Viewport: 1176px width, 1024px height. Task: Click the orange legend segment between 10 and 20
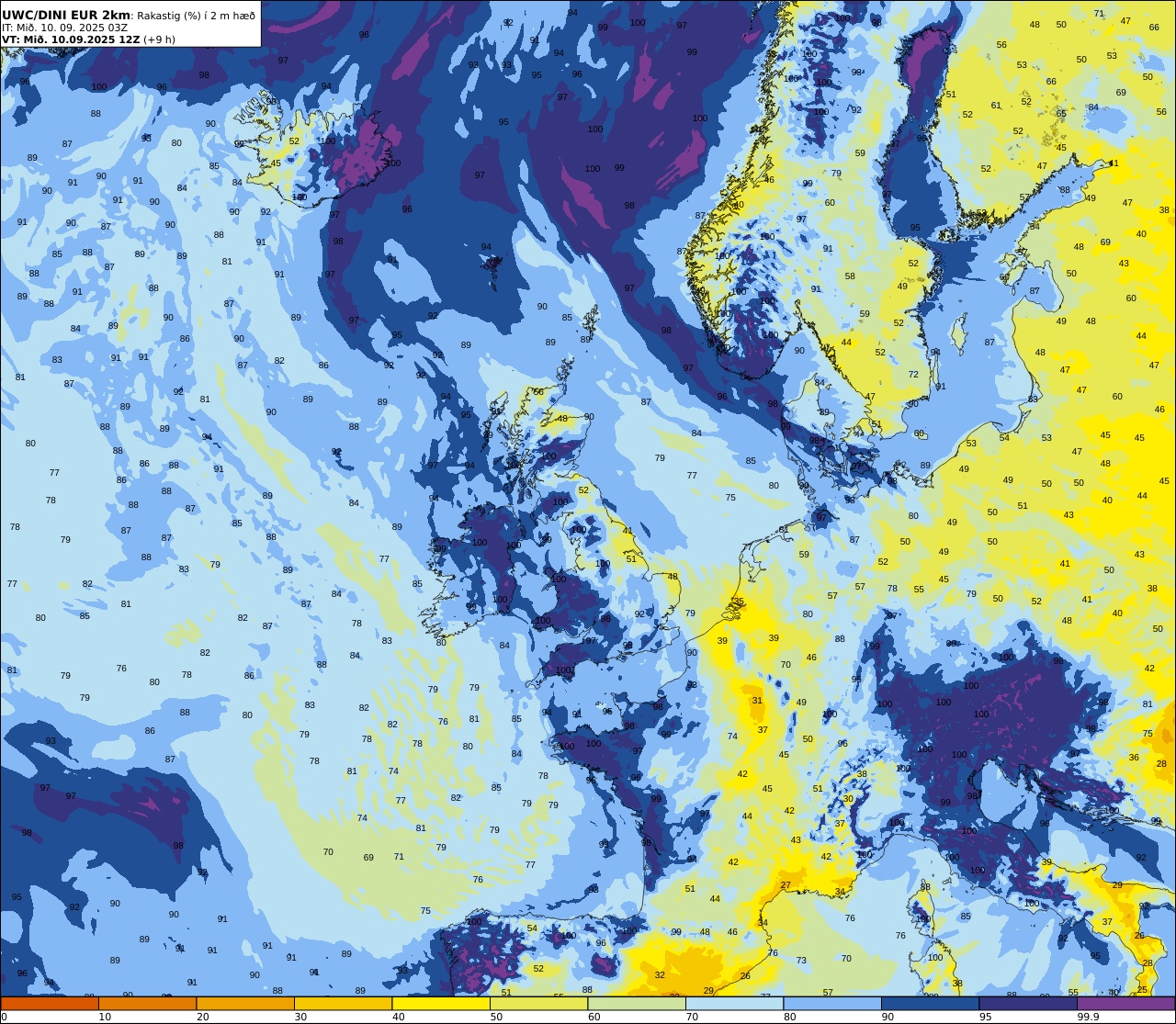pos(147,1004)
